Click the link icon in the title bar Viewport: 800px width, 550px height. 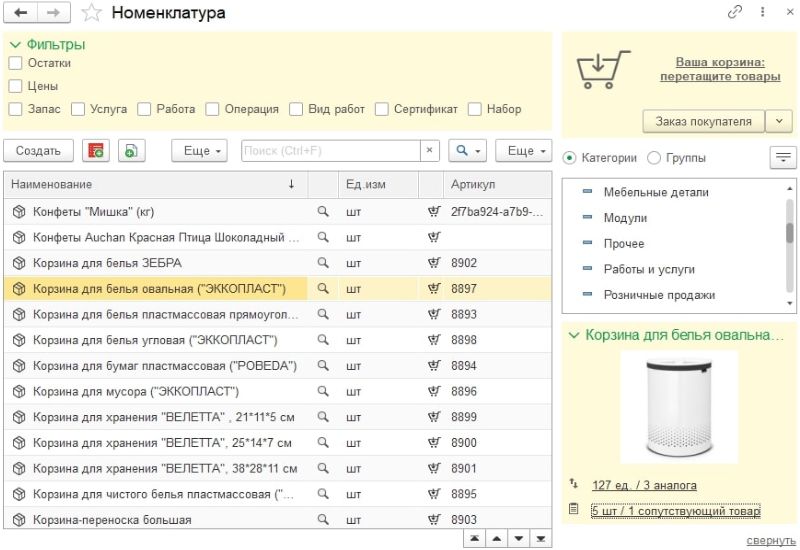pyautogui.click(x=734, y=12)
